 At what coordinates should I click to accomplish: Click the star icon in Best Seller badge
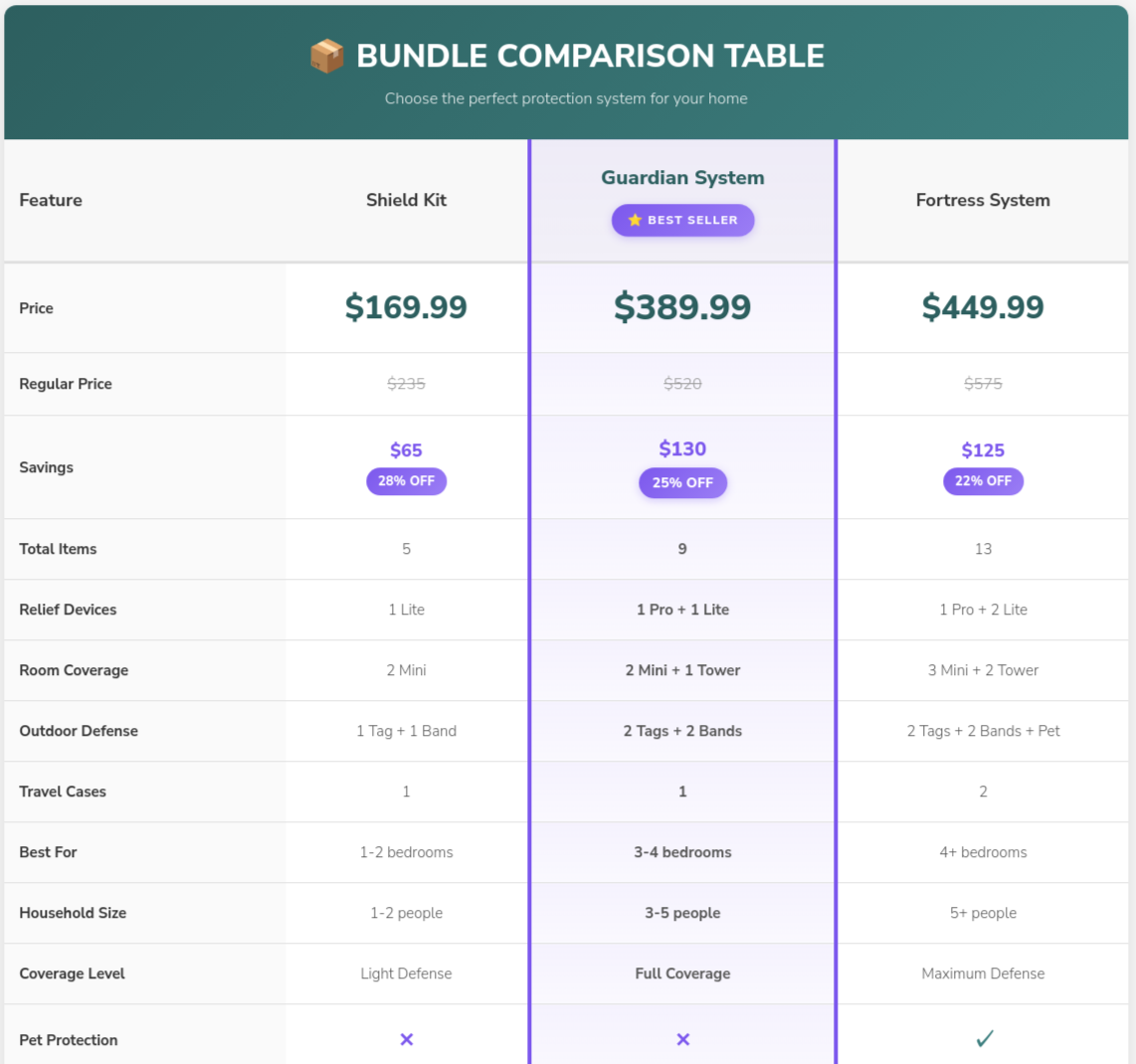(x=635, y=220)
